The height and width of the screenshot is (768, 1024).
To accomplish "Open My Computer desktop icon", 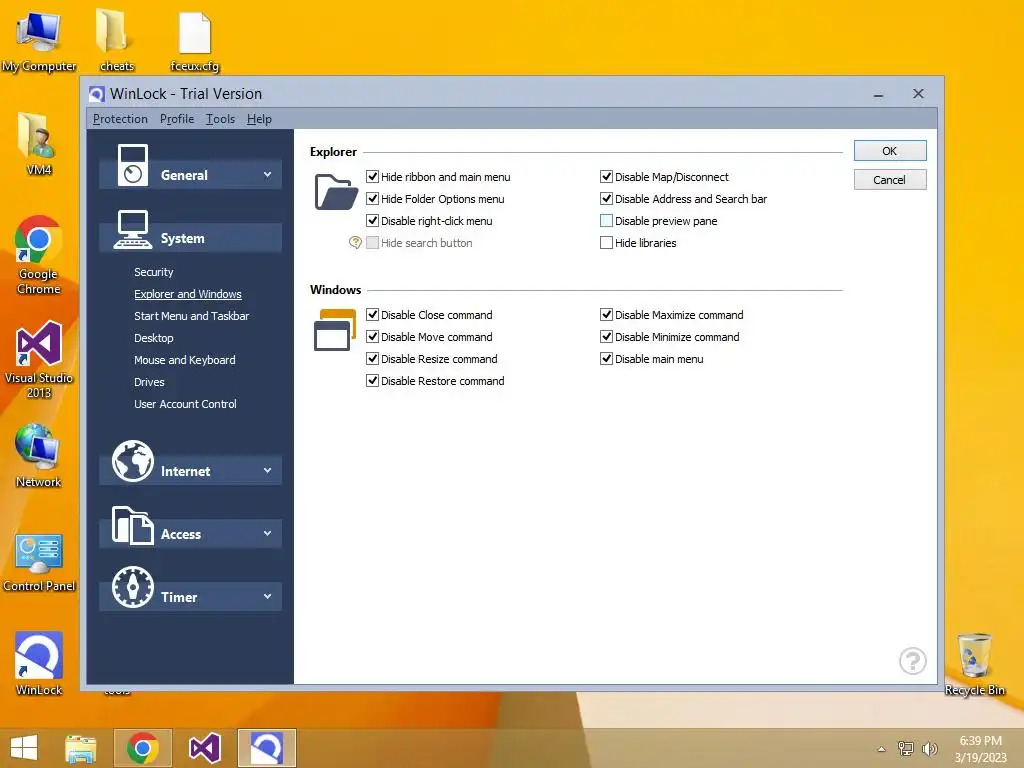I will [x=39, y=40].
